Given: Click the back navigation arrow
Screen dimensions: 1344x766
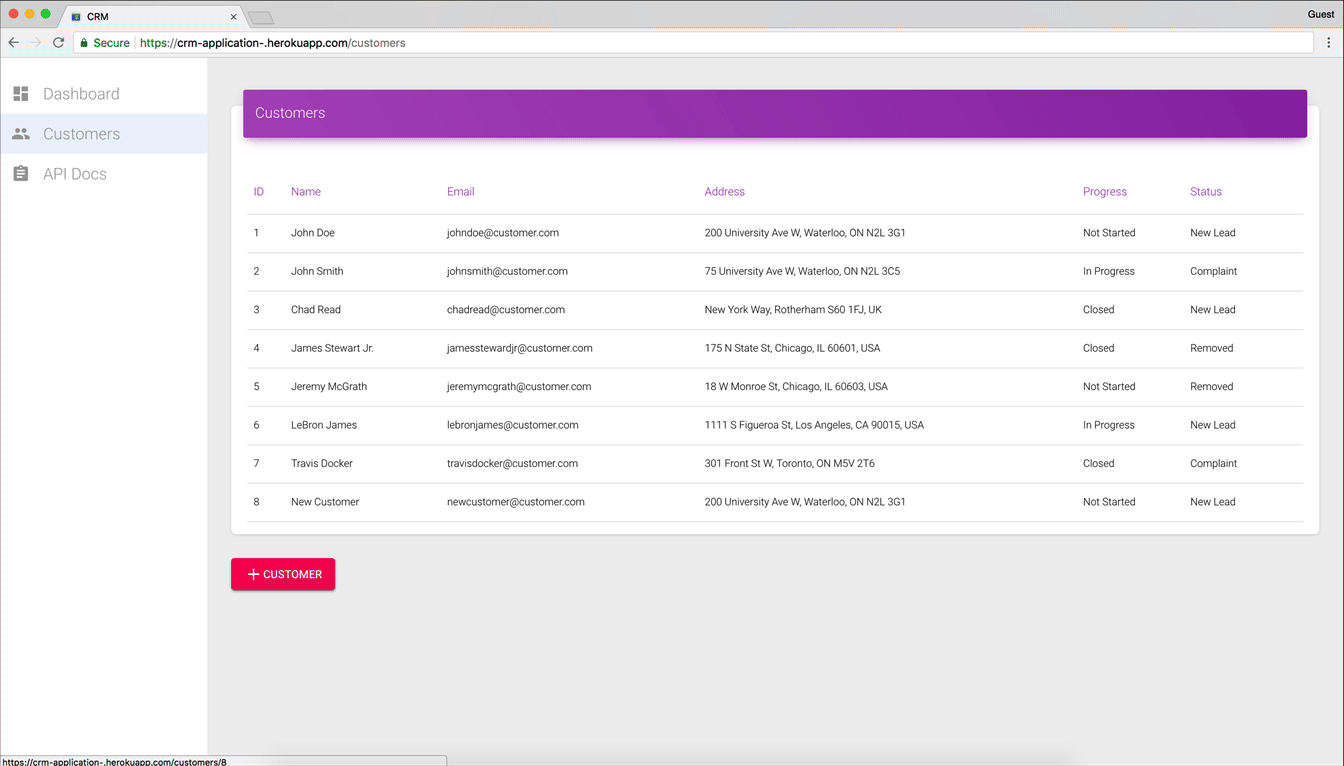Looking at the screenshot, I should [x=13, y=42].
